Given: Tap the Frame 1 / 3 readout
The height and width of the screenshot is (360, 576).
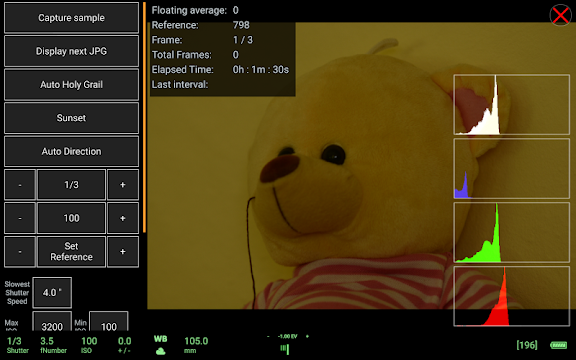Looking at the screenshot, I should 202,40.
